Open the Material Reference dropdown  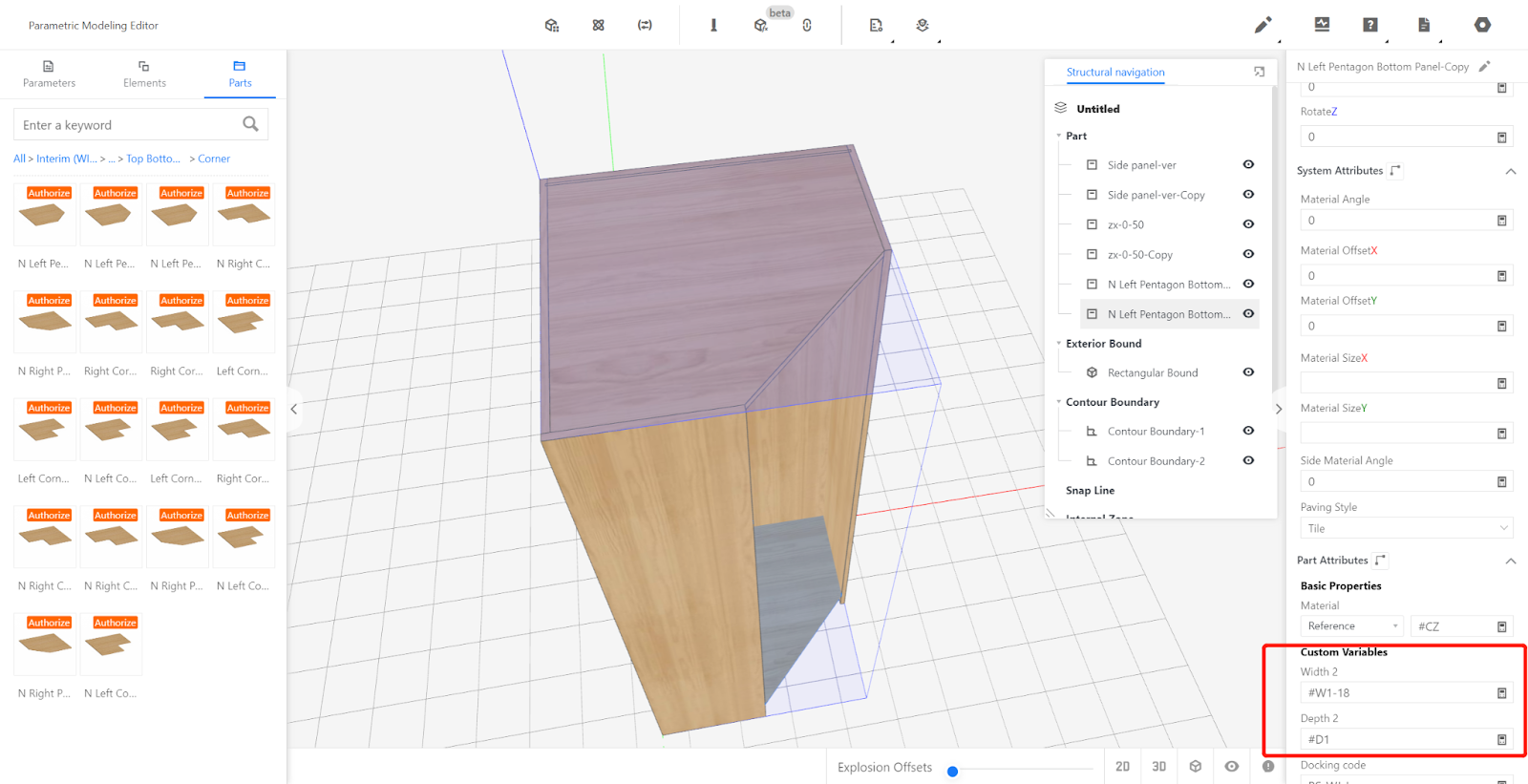click(x=1351, y=626)
